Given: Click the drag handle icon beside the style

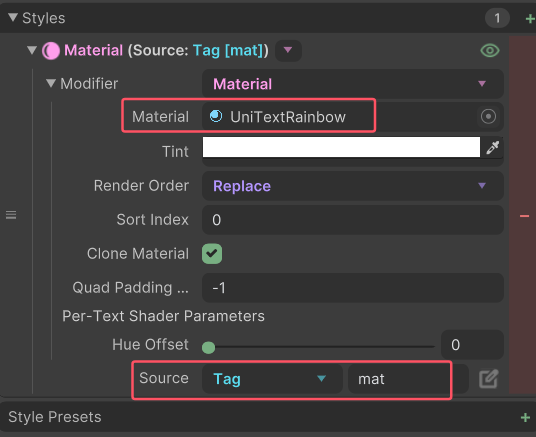Looking at the screenshot, I should [x=11, y=215].
